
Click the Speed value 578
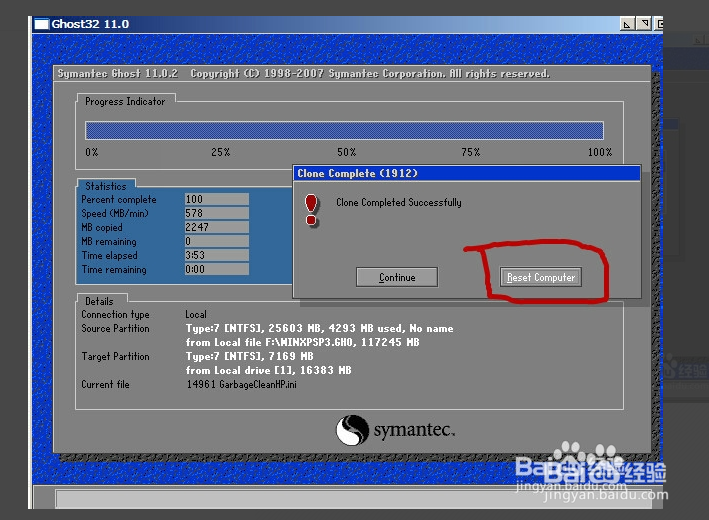[217, 213]
